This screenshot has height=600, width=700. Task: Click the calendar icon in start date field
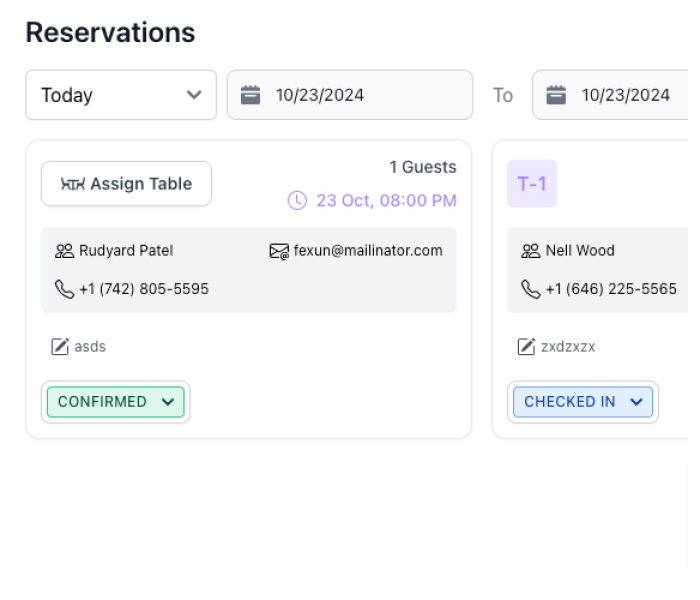point(251,95)
